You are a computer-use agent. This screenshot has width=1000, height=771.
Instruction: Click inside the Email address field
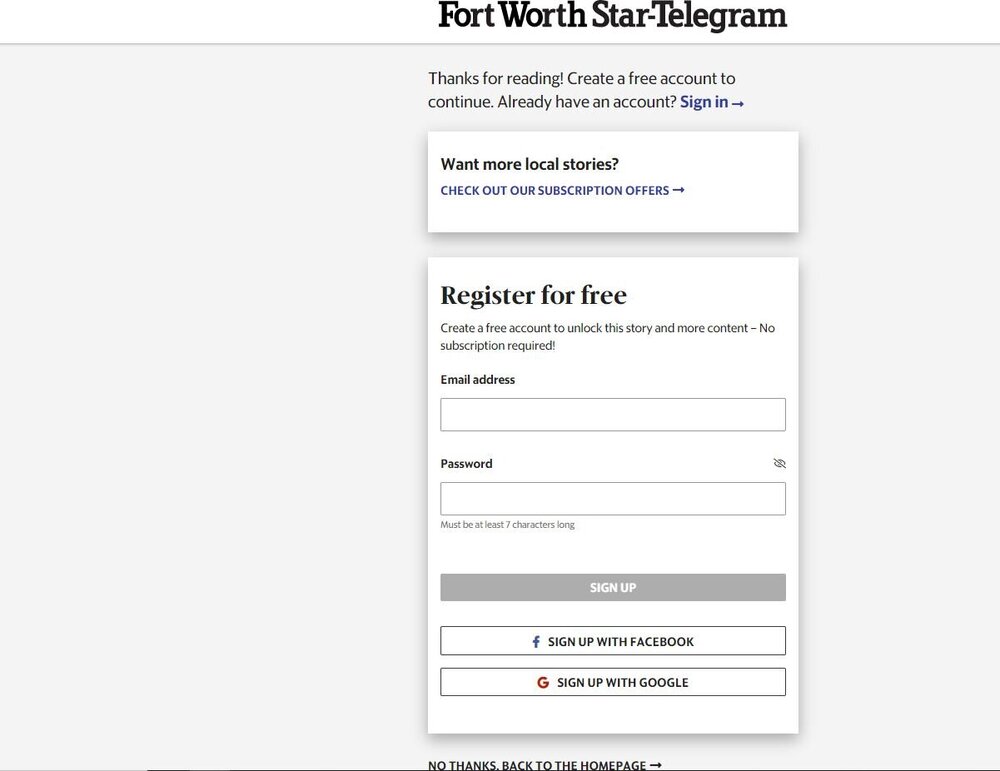[x=613, y=414]
